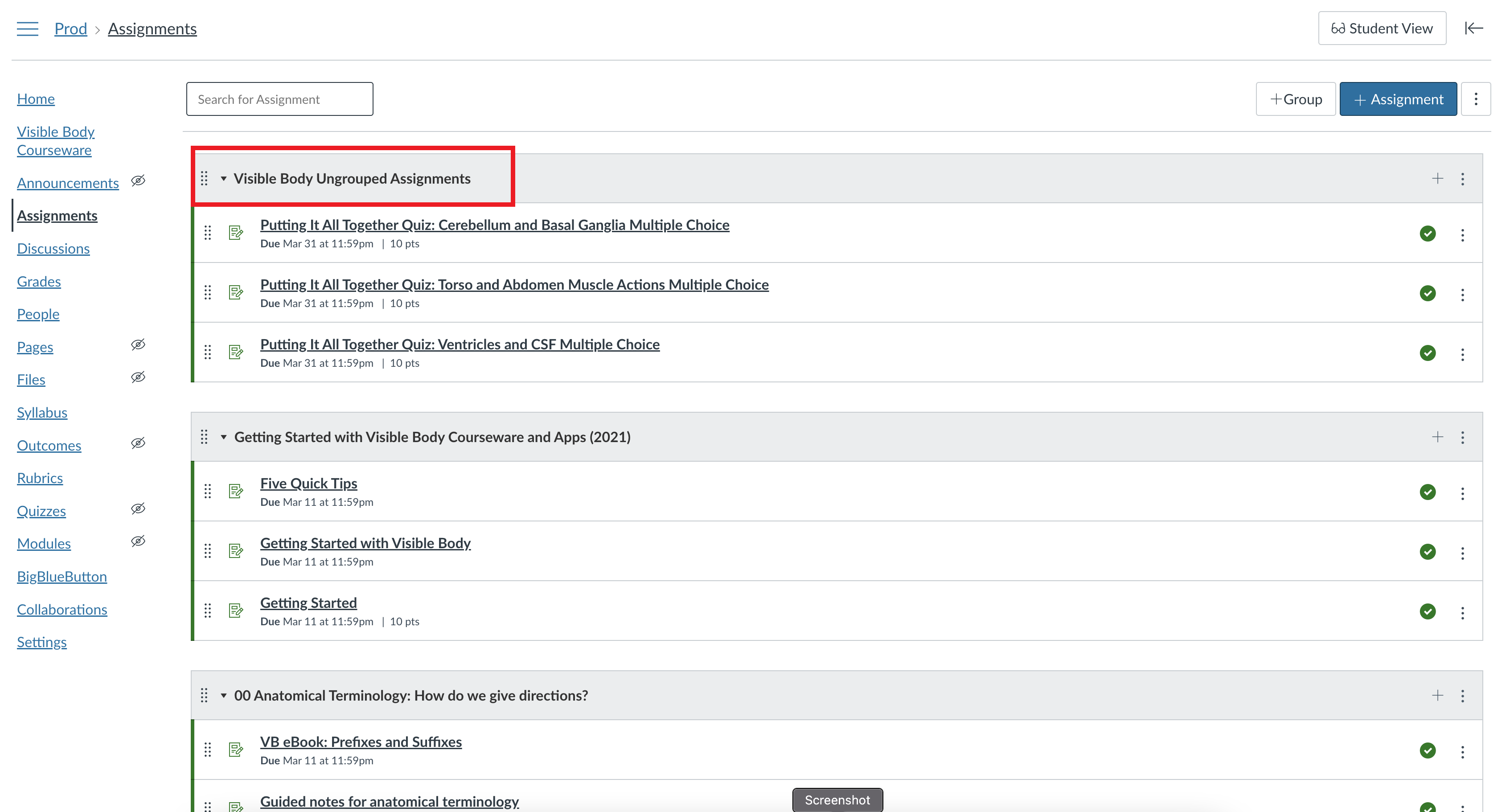Open Discussions from the course navigation
The image size is (1510, 812).
53,248
